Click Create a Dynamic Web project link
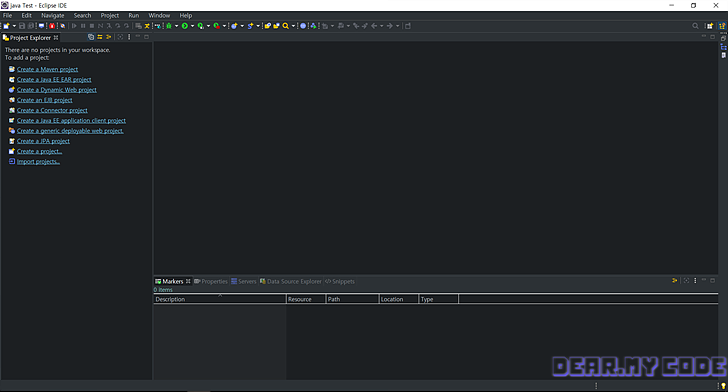This screenshot has height=392, width=728. click(57, 90)
